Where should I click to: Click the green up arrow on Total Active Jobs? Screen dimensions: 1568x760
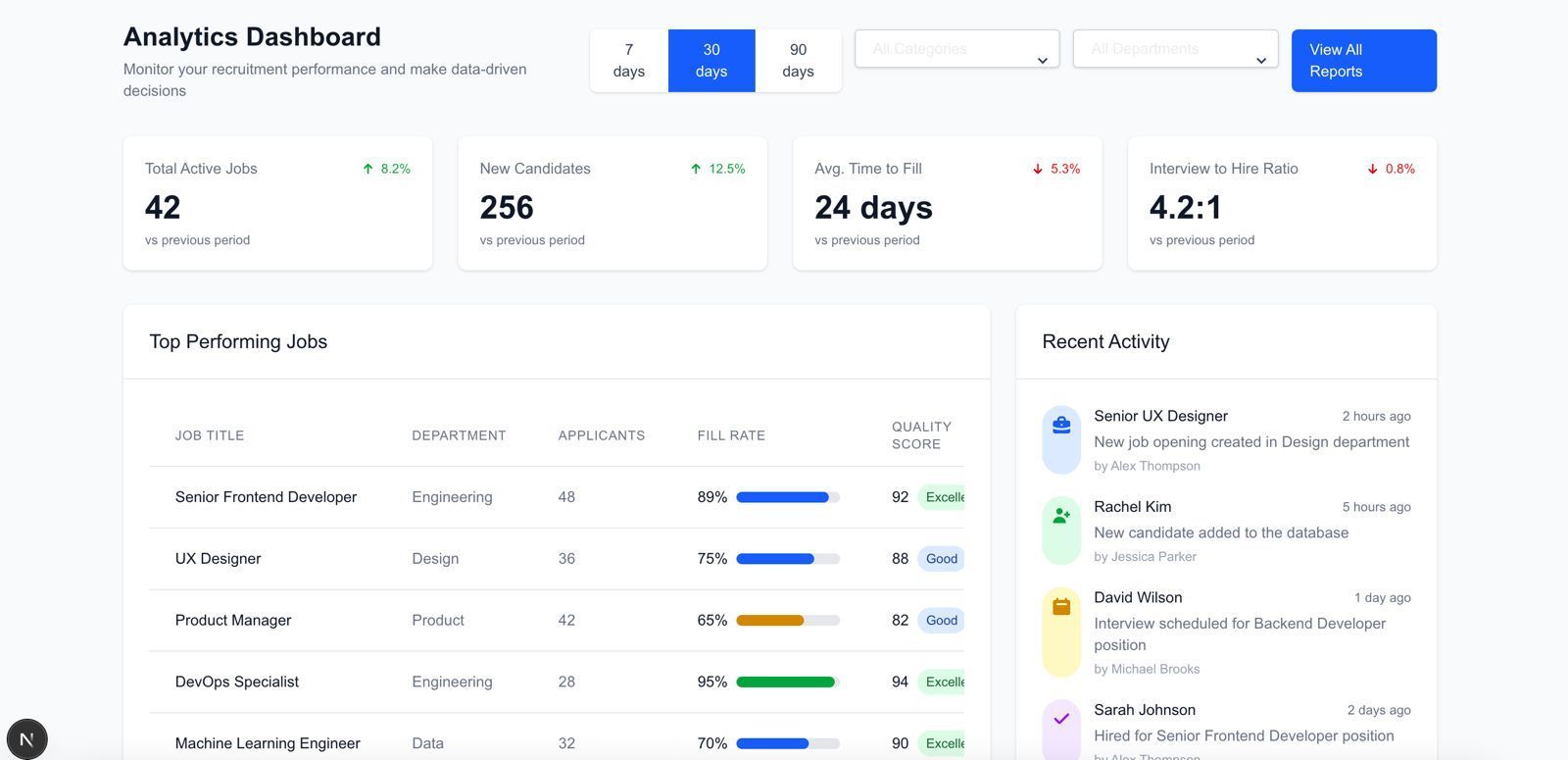pos(368,169)
